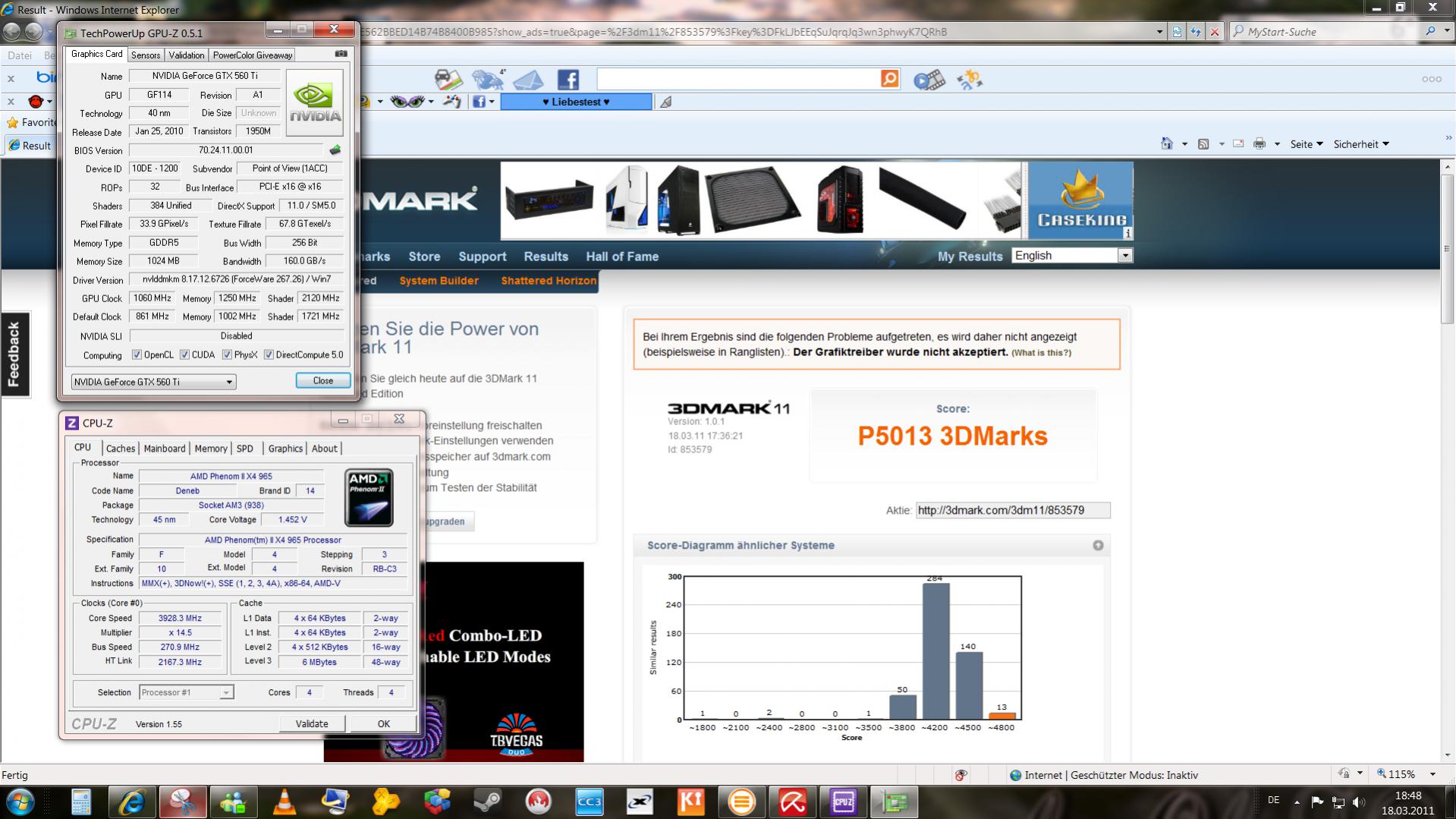Image resolution: width=1456 pixels, height=819 pixels.
Task: Click BIOS save chip icon in GPU-Z
Action: (335, 150)
